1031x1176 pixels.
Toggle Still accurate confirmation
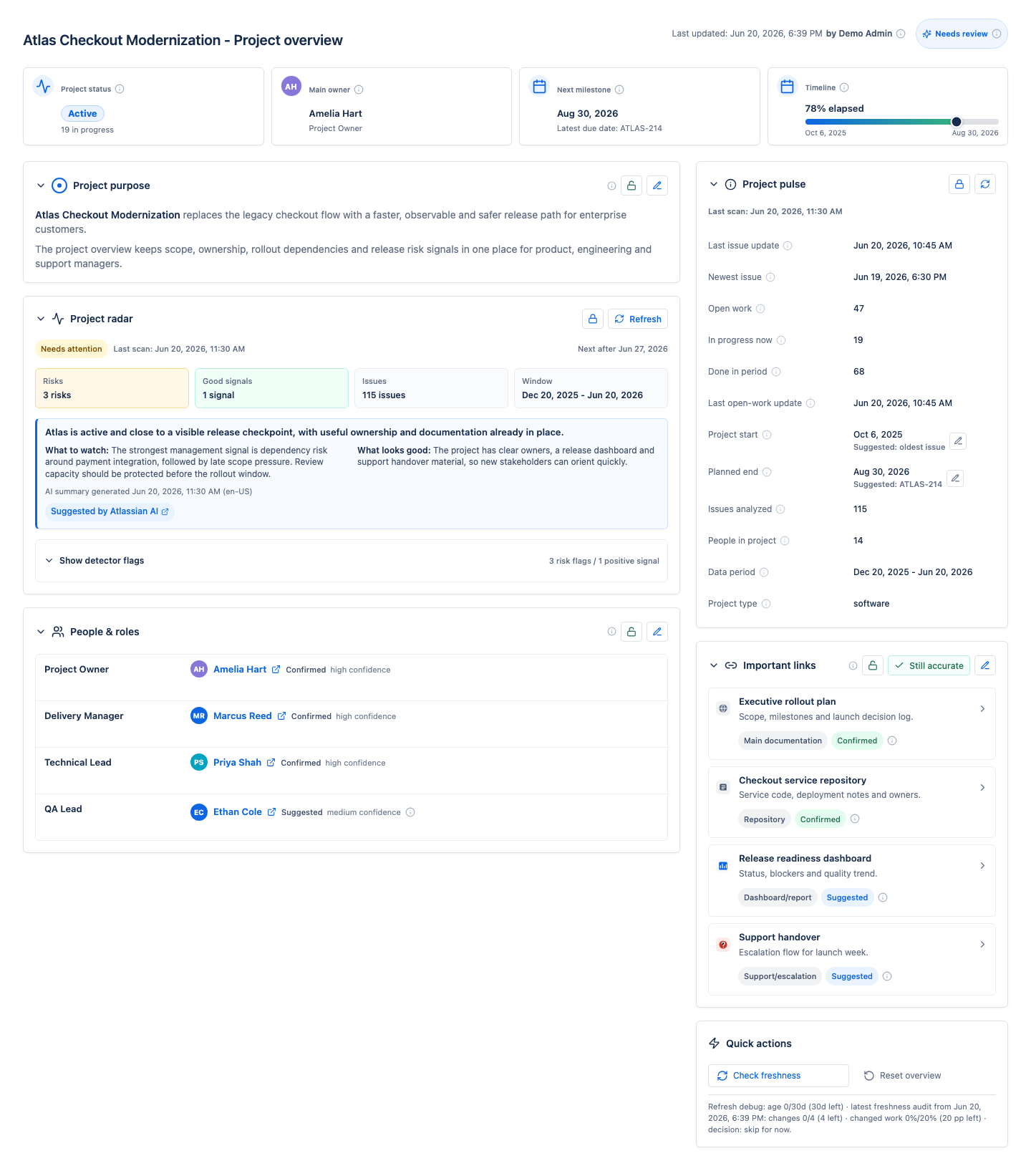pyautogui.click(x=929, y=665)
